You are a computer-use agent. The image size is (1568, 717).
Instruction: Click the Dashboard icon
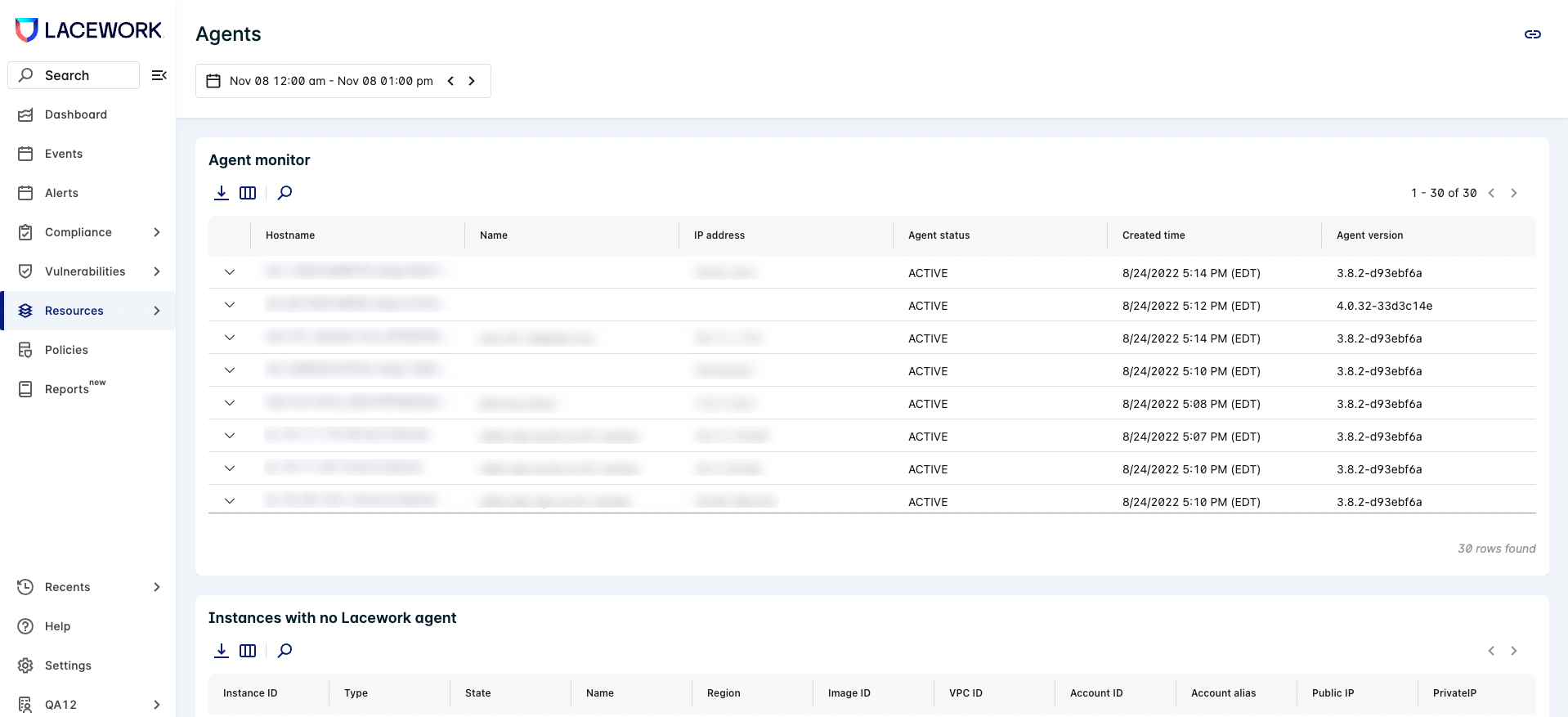[x=25, y=114]
